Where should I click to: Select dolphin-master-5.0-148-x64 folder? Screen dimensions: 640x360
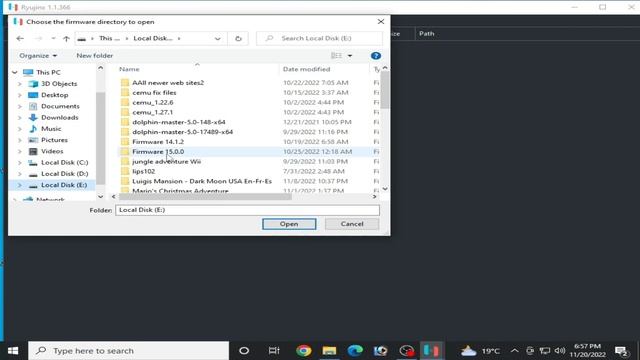178,122
